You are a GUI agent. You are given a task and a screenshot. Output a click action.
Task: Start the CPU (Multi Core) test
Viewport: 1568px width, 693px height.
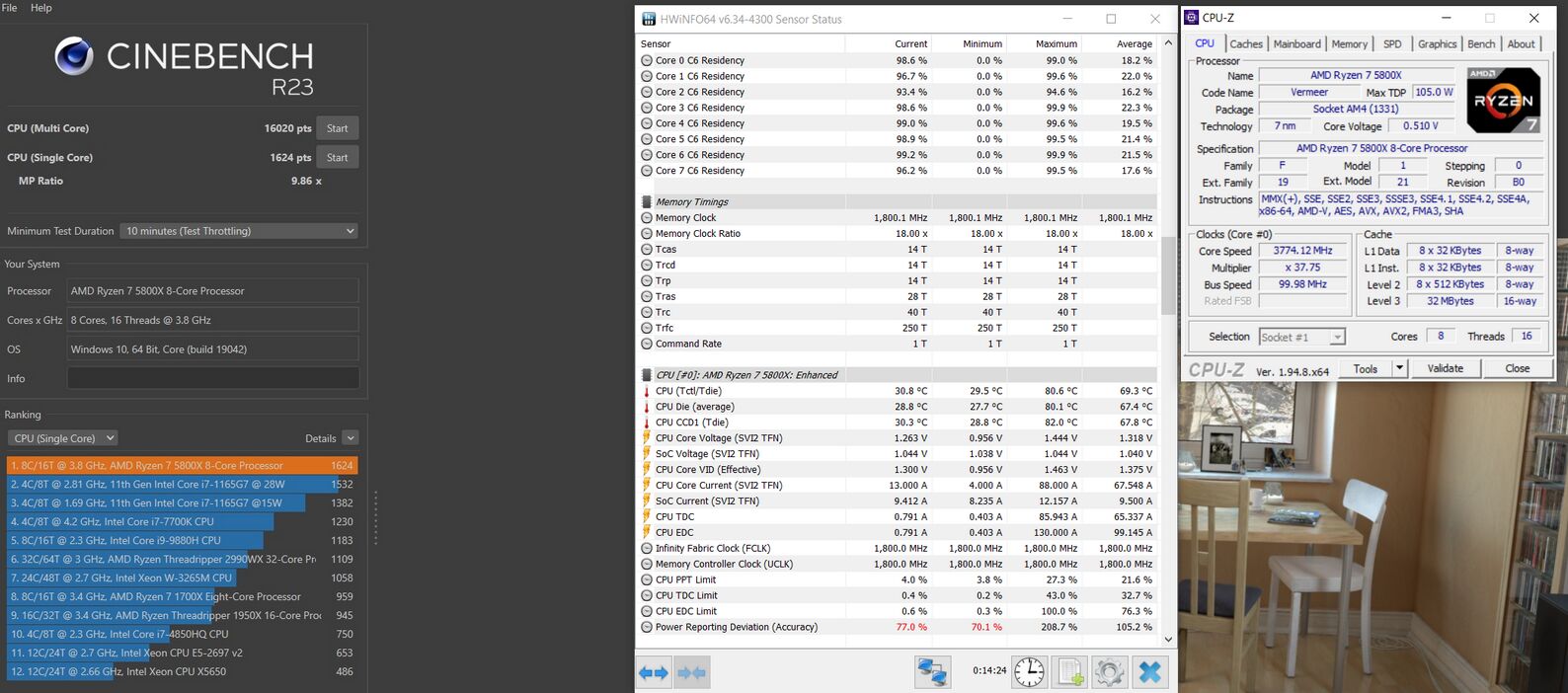[x=338, y=128]
